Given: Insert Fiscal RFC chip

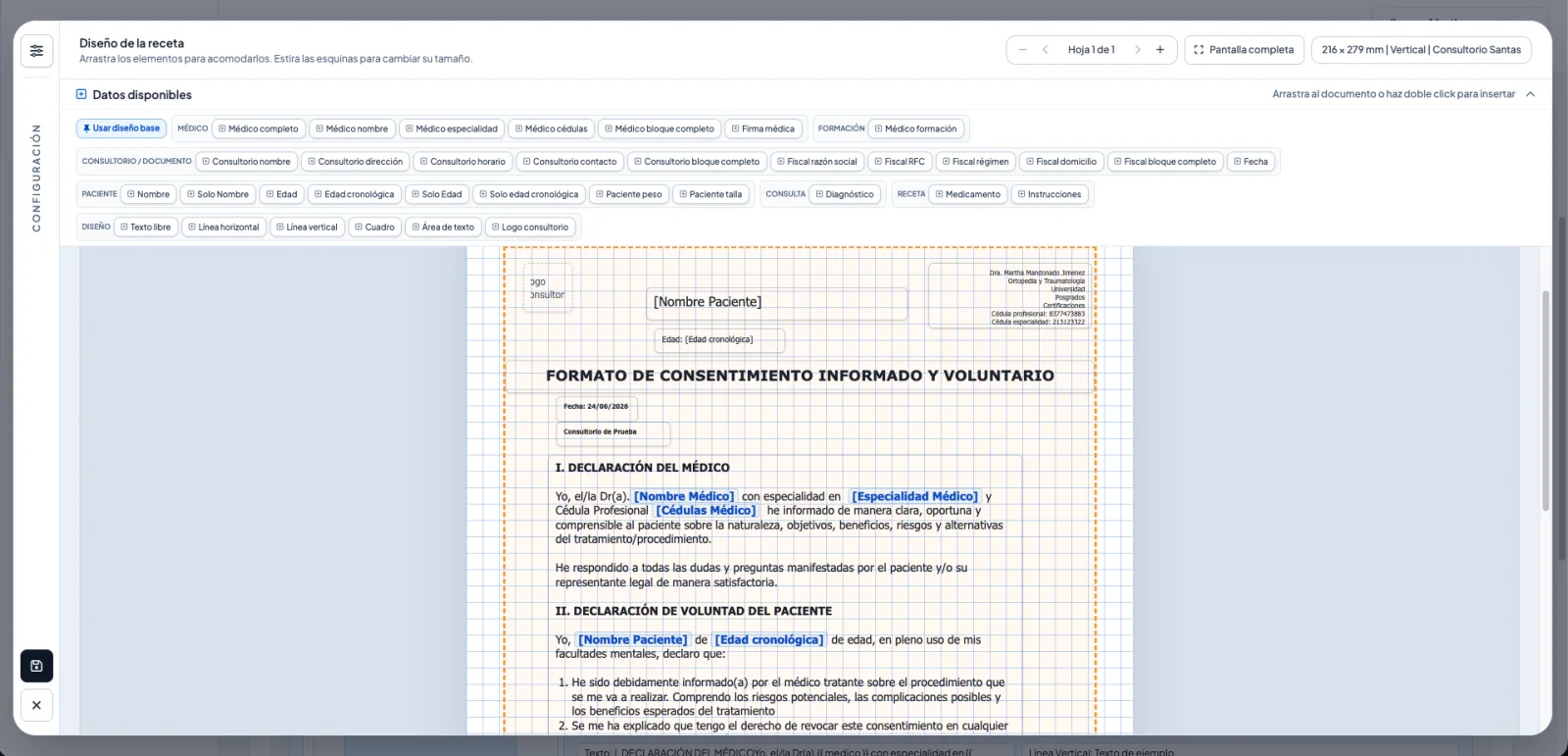Looking at the screenshot, I should point(900,162).
